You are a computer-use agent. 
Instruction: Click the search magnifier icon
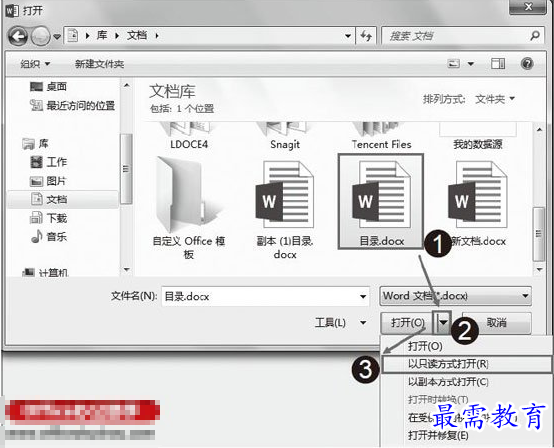click(x=535, y=36)
